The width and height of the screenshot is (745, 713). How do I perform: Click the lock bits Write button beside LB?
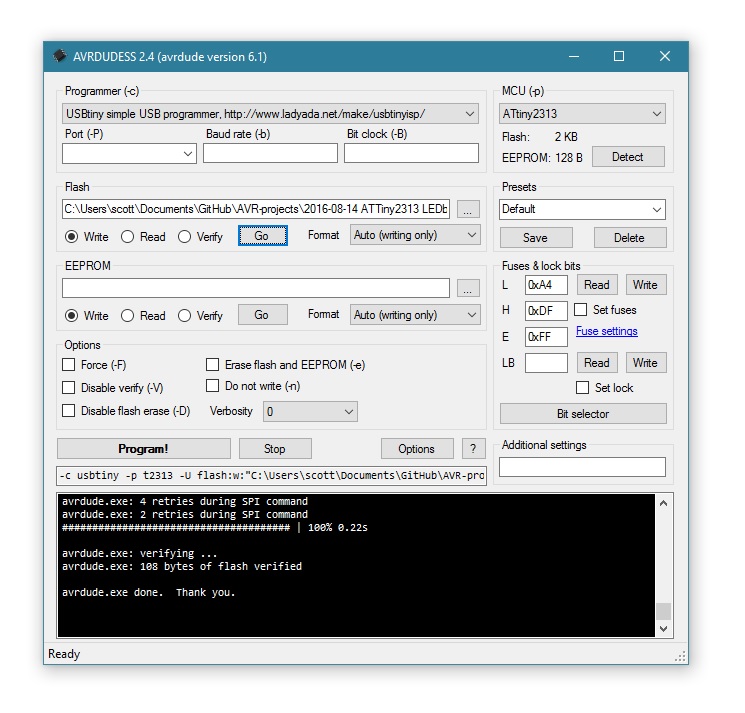coord(646,363)
